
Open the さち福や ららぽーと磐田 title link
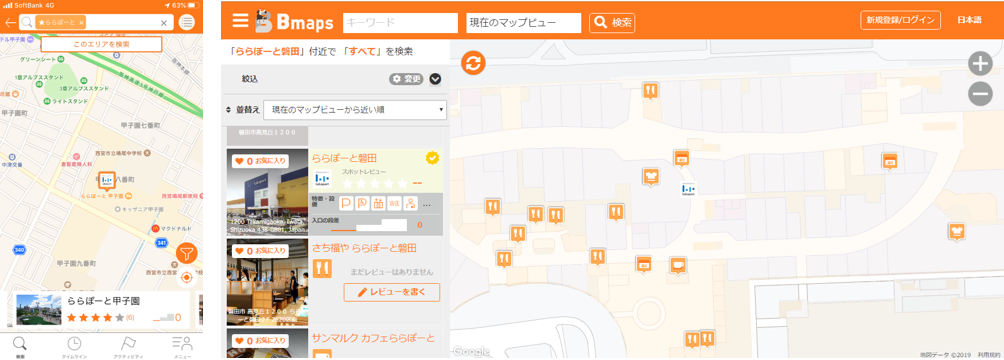pos(364,248)
